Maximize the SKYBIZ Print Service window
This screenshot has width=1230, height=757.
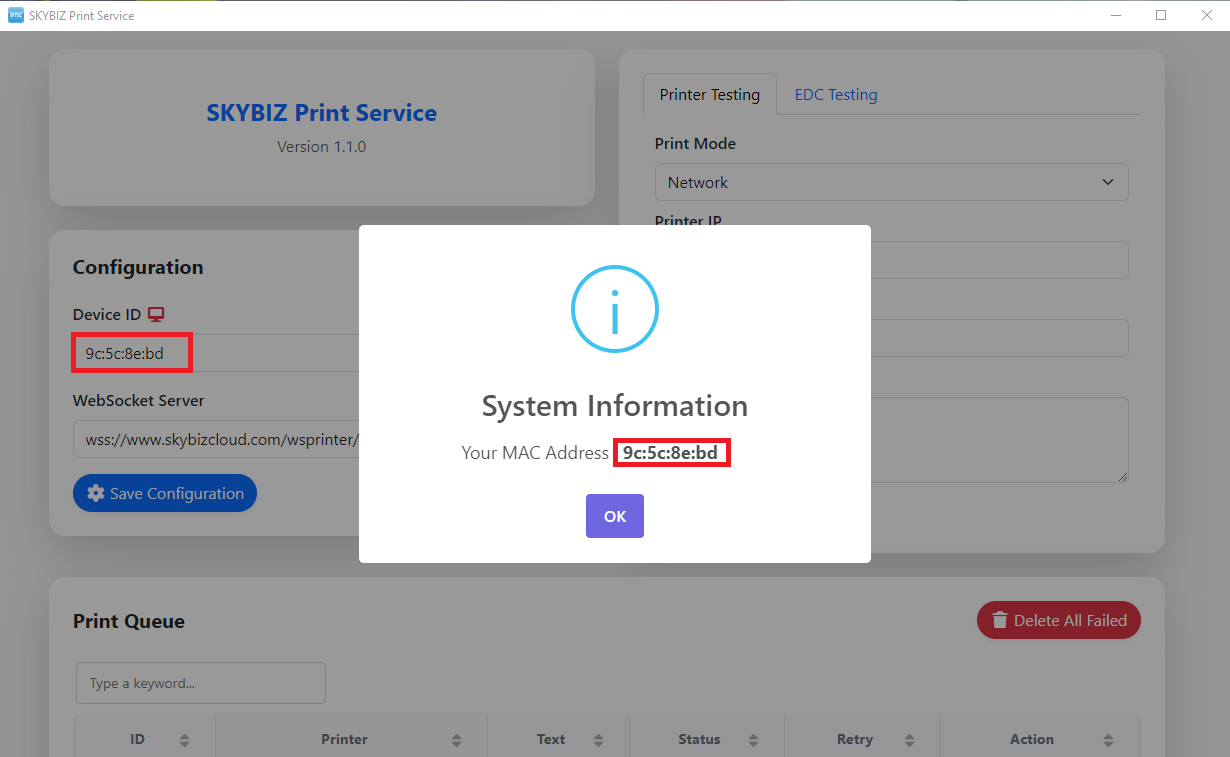pyautogui.click(x=1161, y=15)
